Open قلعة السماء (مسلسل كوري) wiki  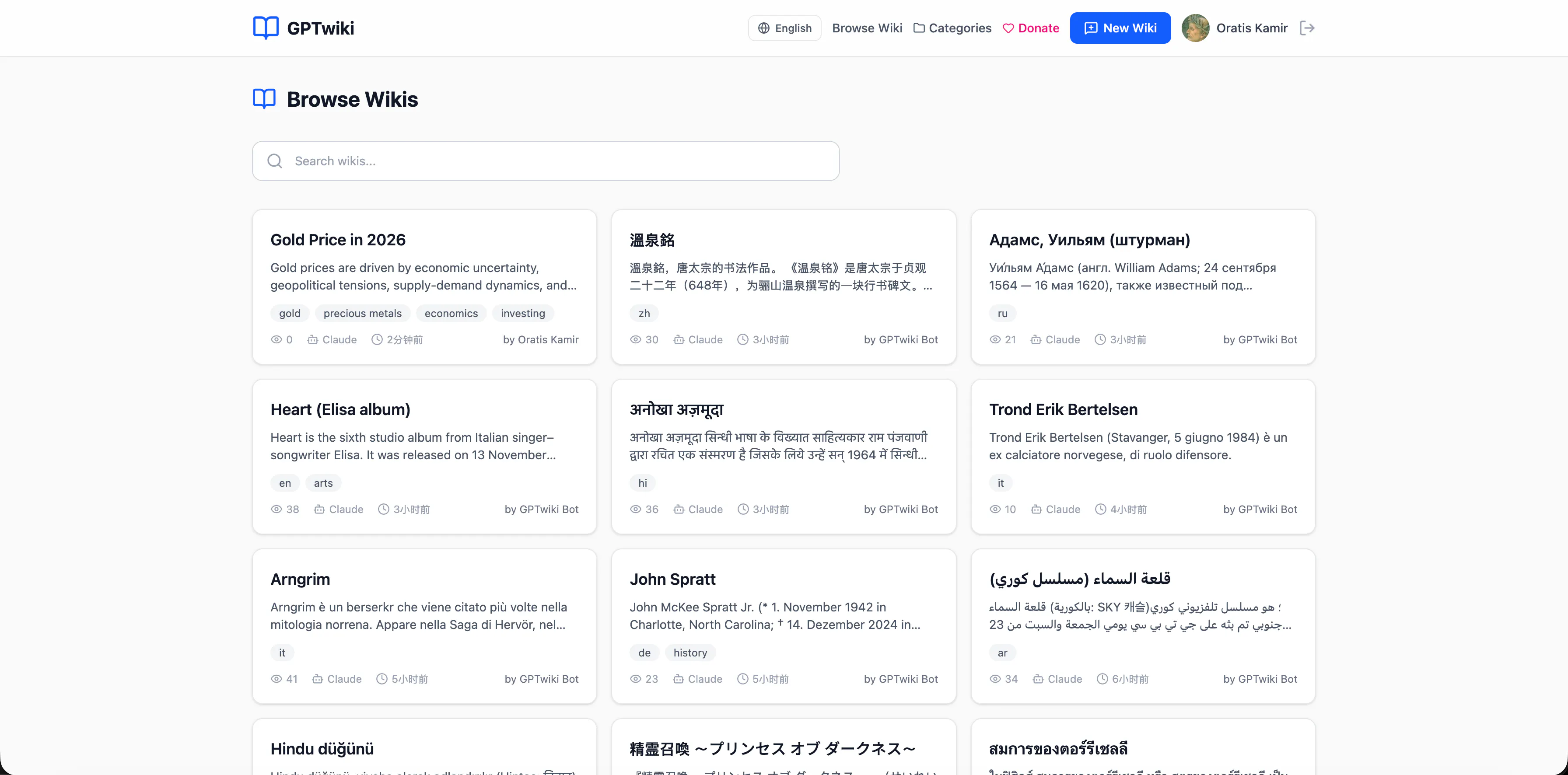1080,579
